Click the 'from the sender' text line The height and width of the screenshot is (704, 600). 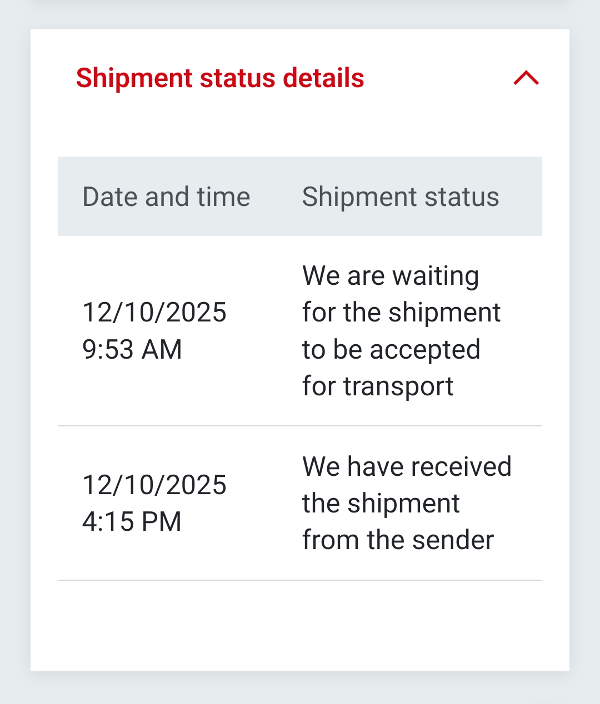click(398, 540)
